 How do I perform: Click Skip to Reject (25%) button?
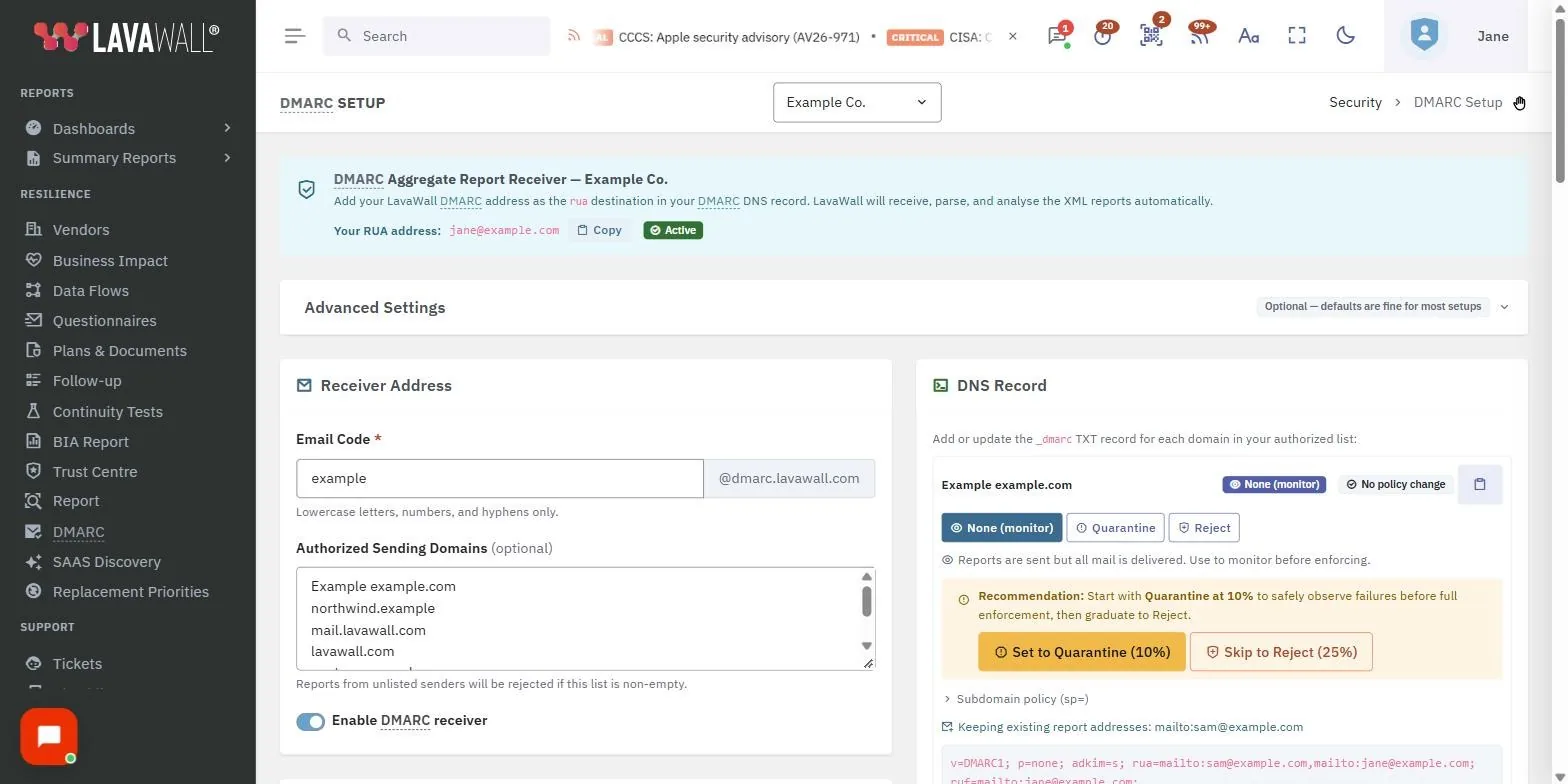click(1281, 652)
